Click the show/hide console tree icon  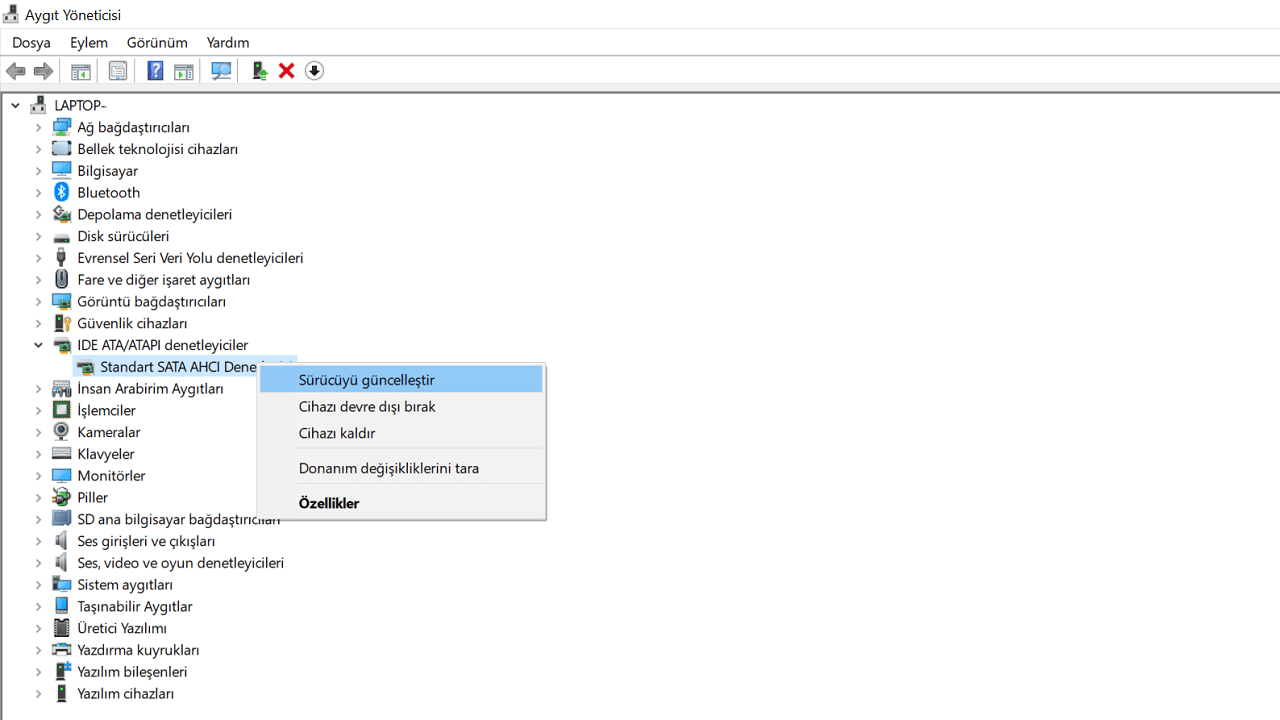click(x=81, y=71)
